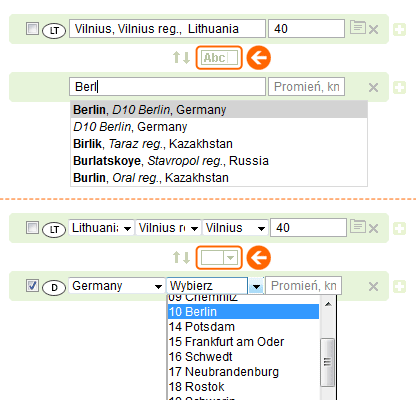Switch to Abc text input mode

(x=219, y=58)
